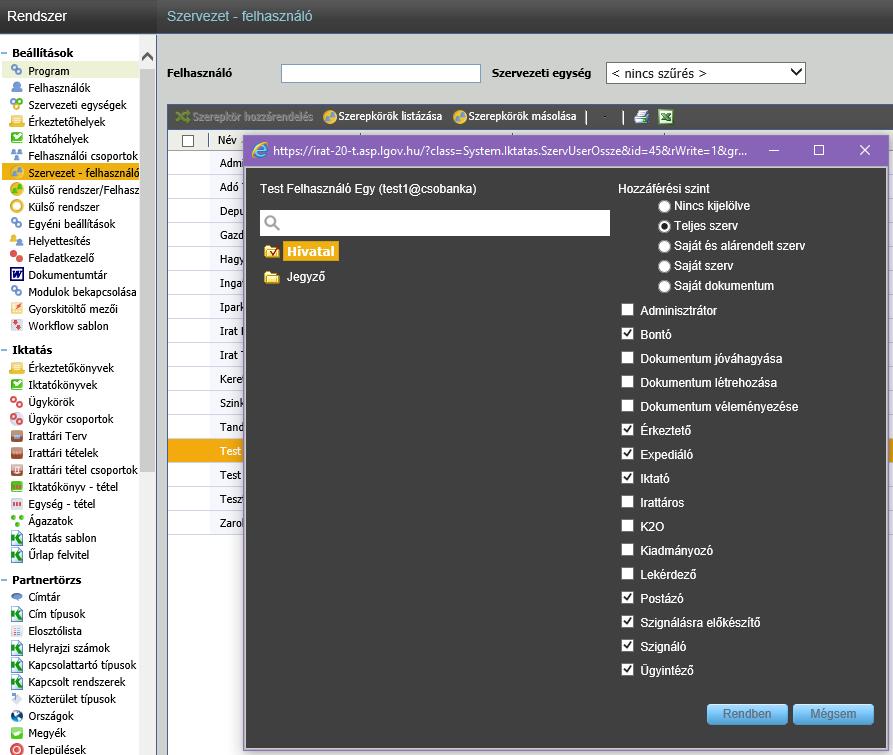Open Feladatkezelő sidebar item

(61, 258)
